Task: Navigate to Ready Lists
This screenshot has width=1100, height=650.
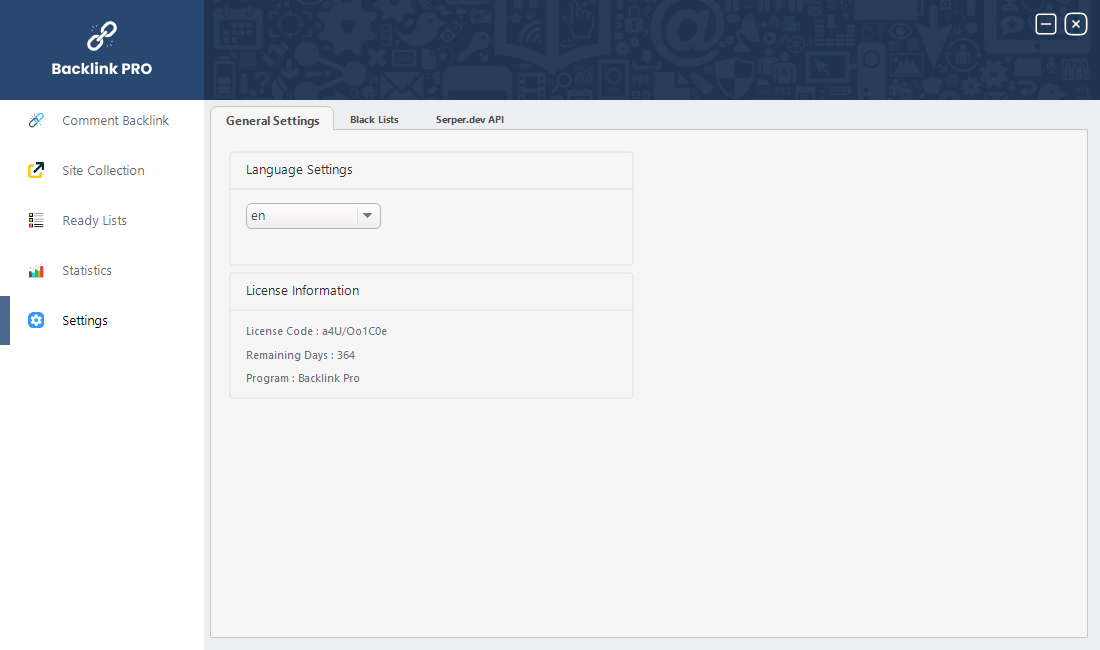Action: point(94,221)
